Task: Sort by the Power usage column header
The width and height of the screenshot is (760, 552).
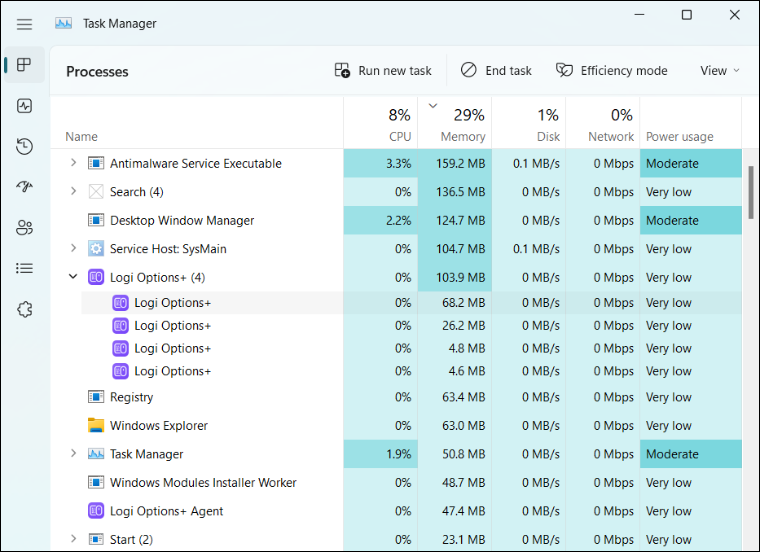Action: [x=679, y=136]
